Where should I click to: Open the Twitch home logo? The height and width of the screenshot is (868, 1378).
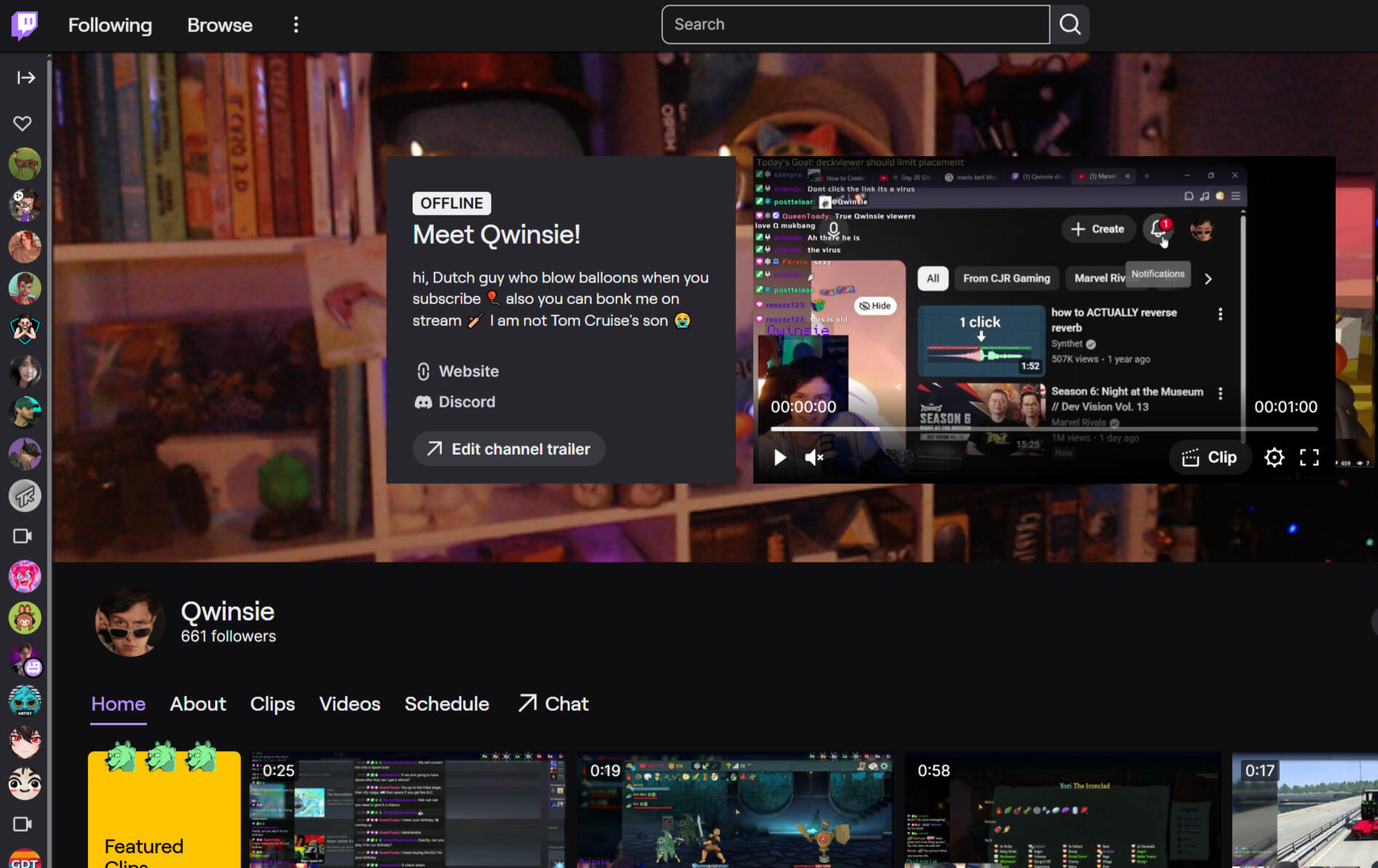24,25
